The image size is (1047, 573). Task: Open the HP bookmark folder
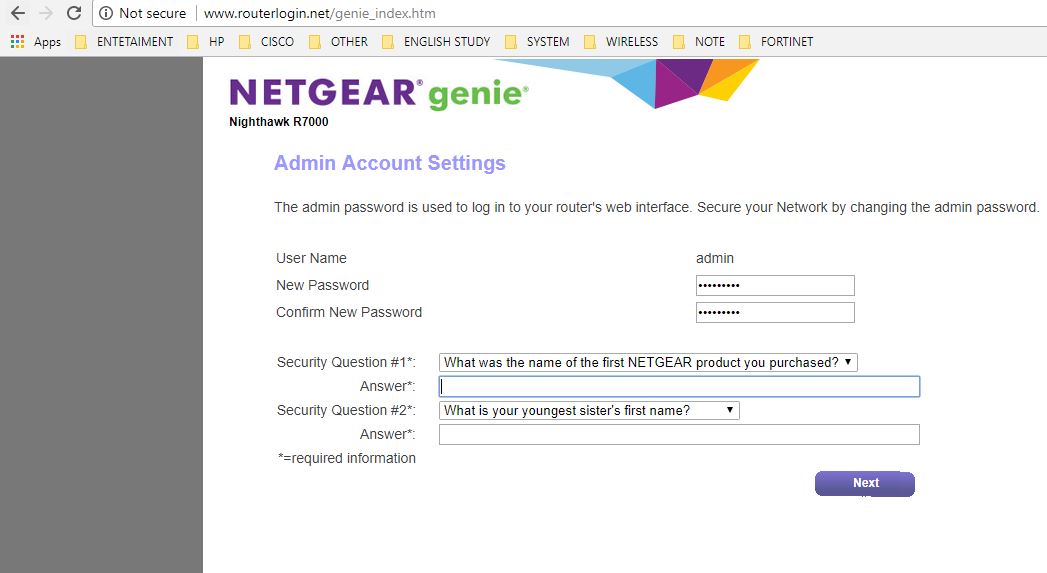(x=206, y=41)
